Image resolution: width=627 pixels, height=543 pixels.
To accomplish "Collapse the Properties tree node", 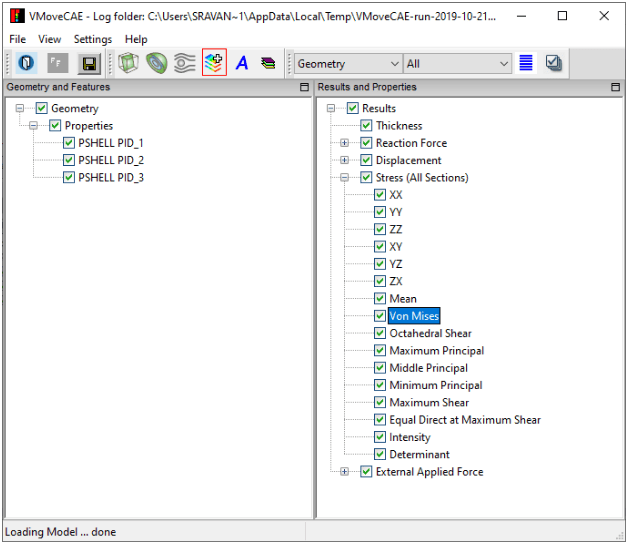I will pyautogui.click(x=34, y=126).
